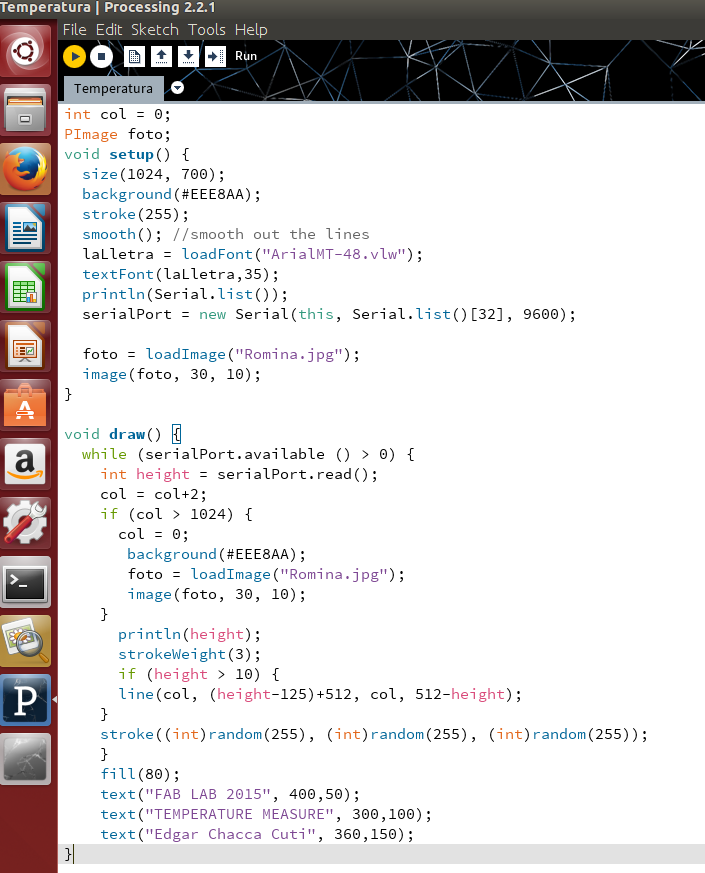Click the 'println(height);' line
Screen dimensions: 705x873
pyautogui.click(x=189, y=635)
